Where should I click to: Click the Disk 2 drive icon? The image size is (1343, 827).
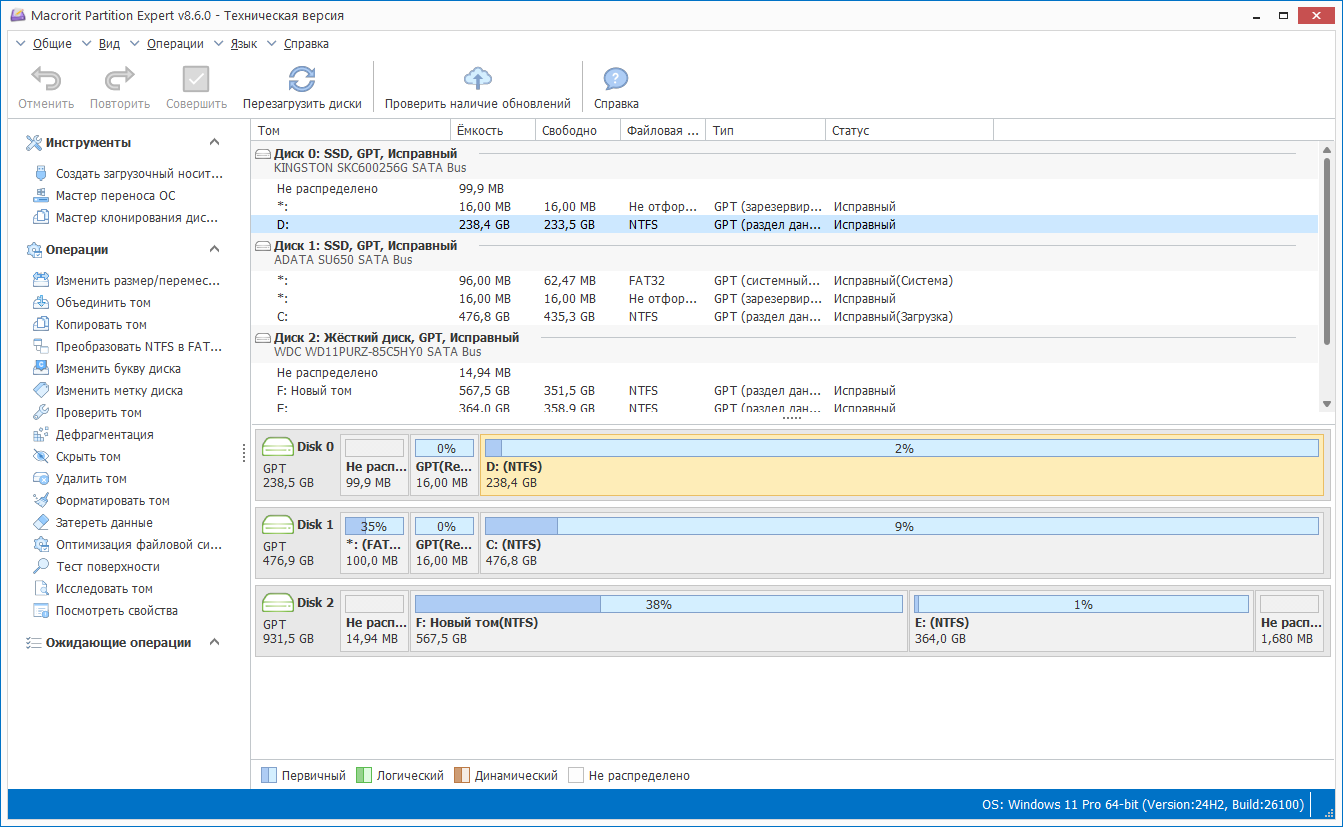(x=277, y=603)
